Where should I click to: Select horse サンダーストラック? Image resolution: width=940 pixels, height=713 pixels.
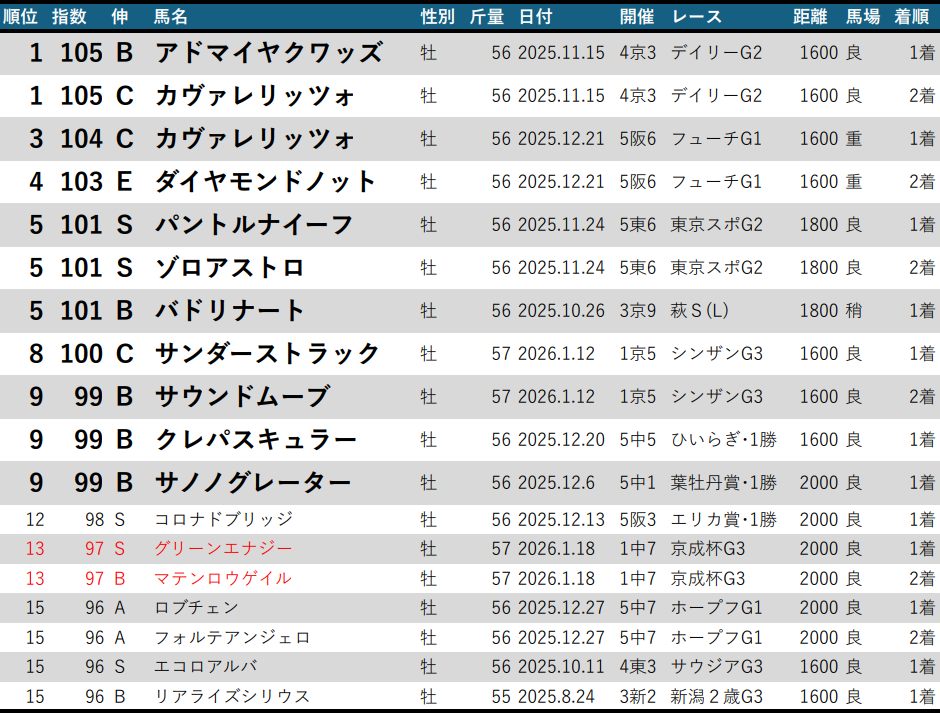267,354
